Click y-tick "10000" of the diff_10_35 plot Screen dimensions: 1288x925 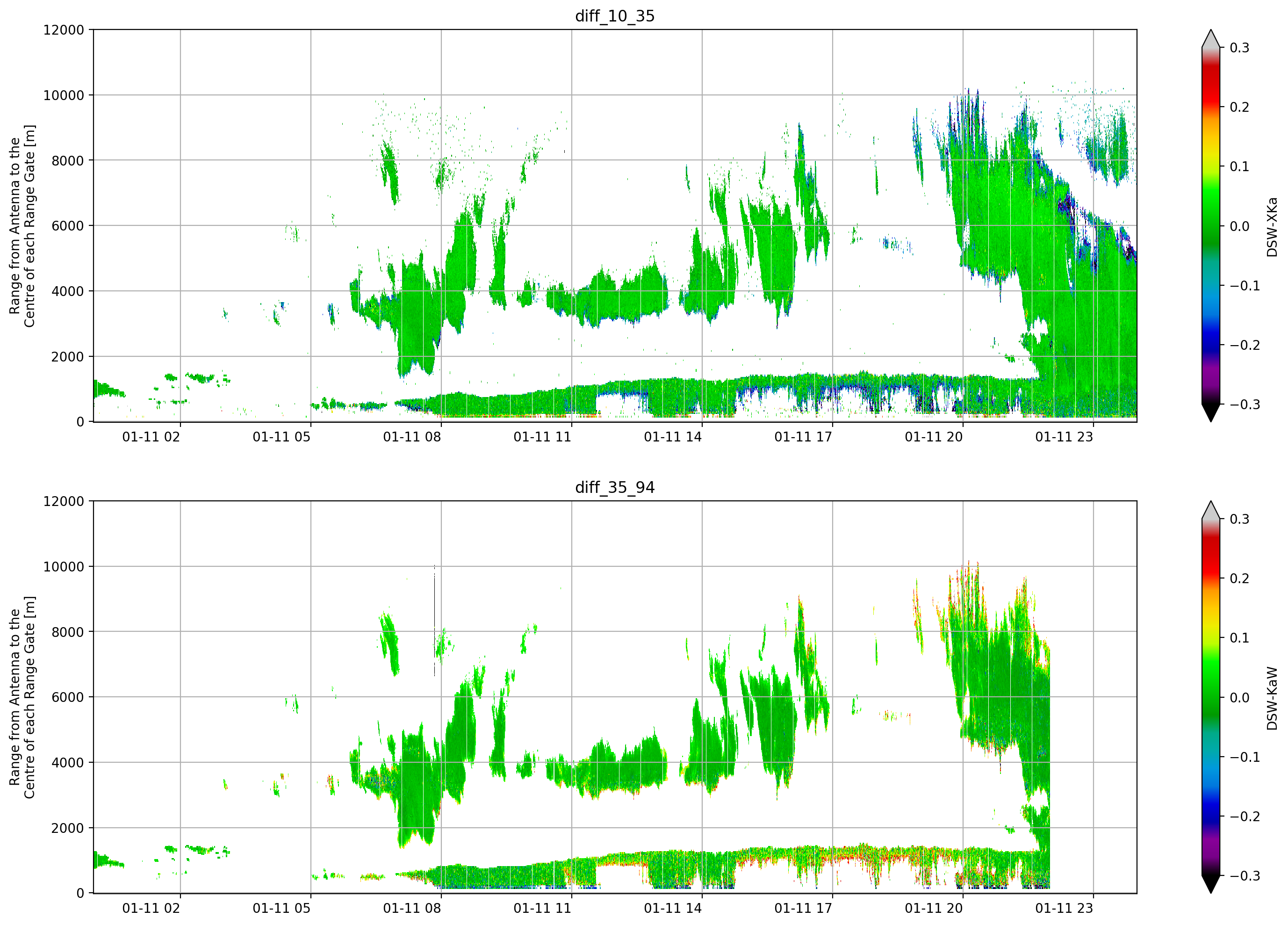click(64, 95)
